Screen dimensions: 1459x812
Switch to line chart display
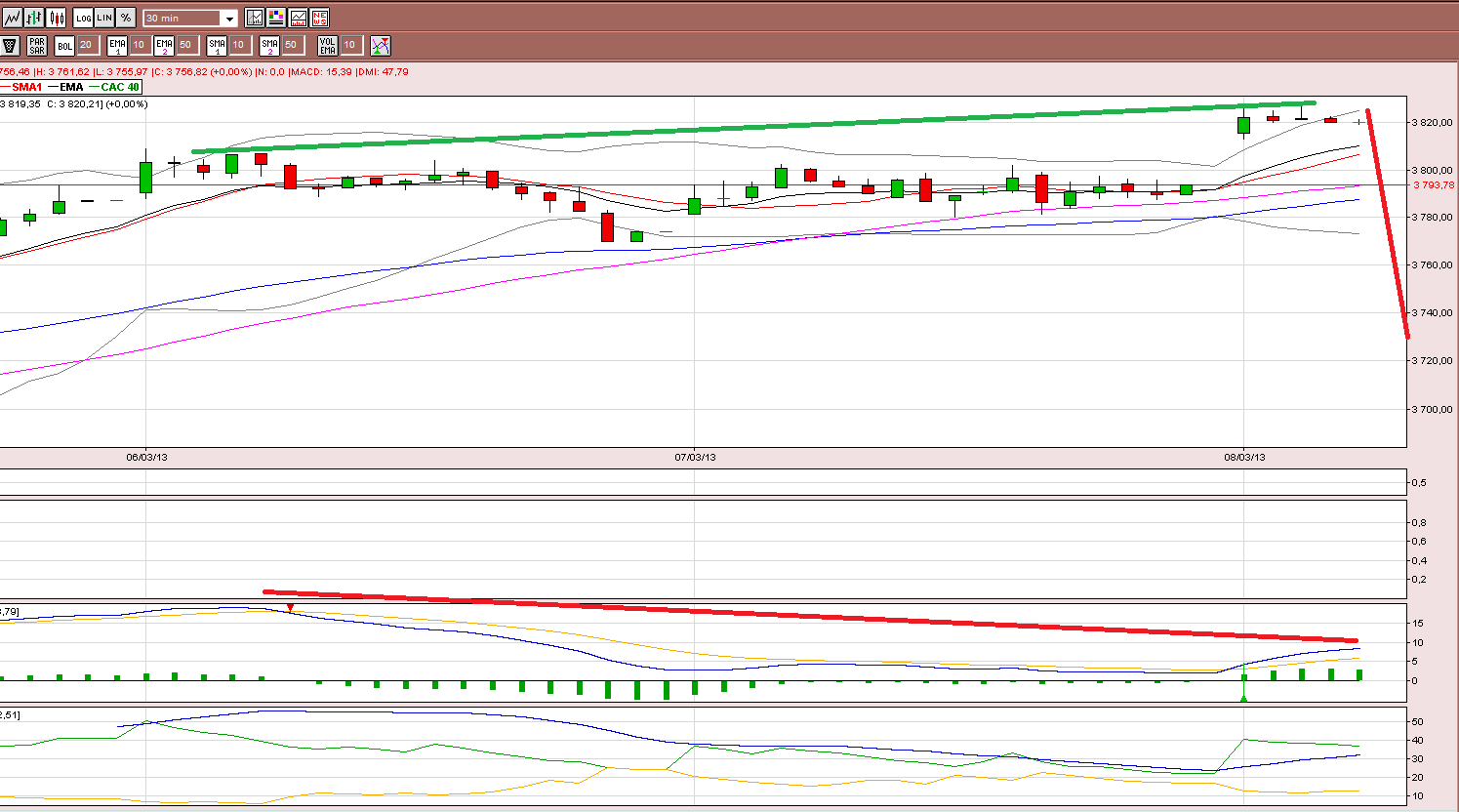click(x=12, y=18)
